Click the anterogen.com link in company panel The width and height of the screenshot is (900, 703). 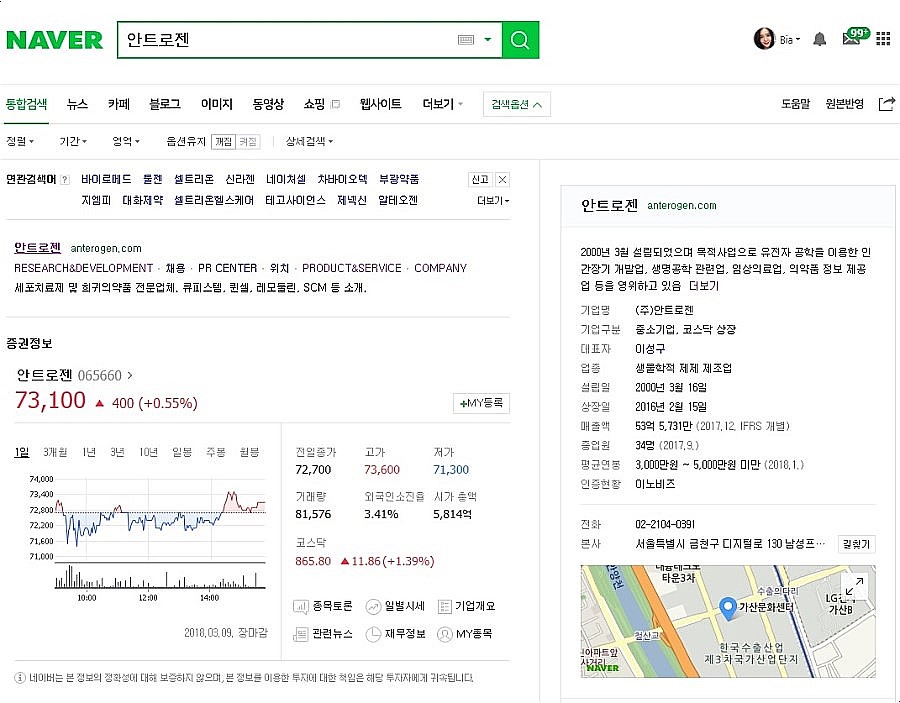[682, 205]
